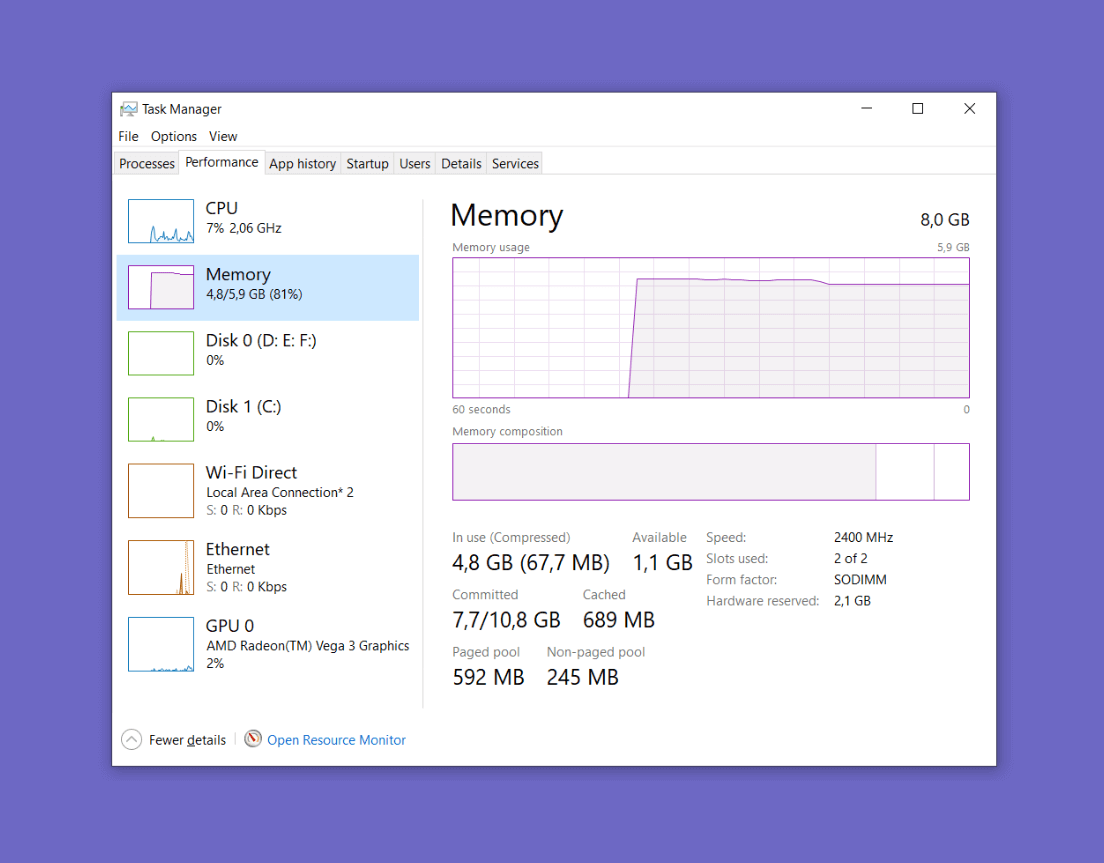Click the 'In use (Compressed)' label
The height and width of the screenshot is (863, 1104).
pos(511,537)
